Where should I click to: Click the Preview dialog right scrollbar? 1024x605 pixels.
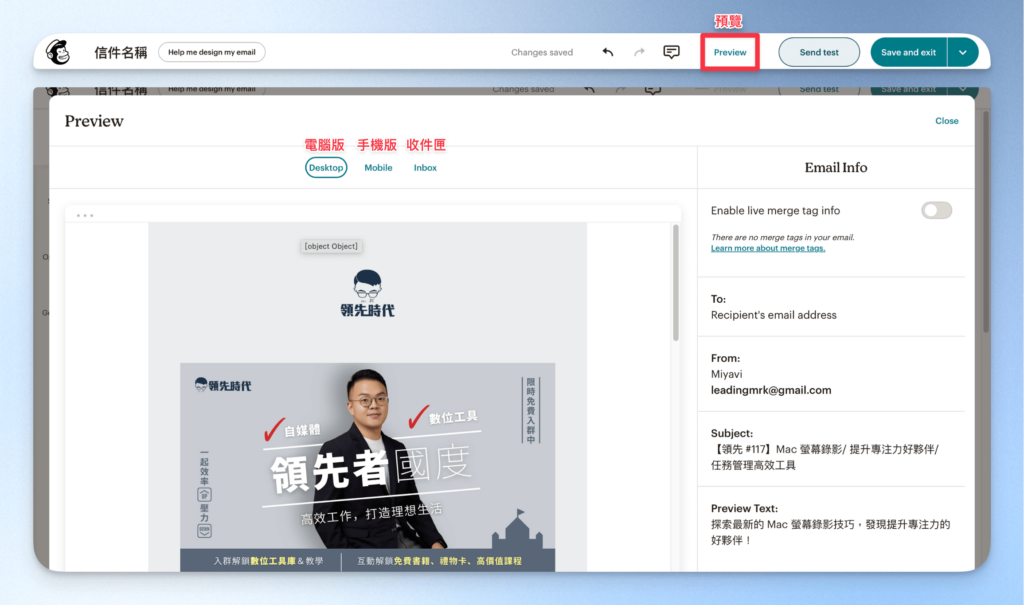985,222
